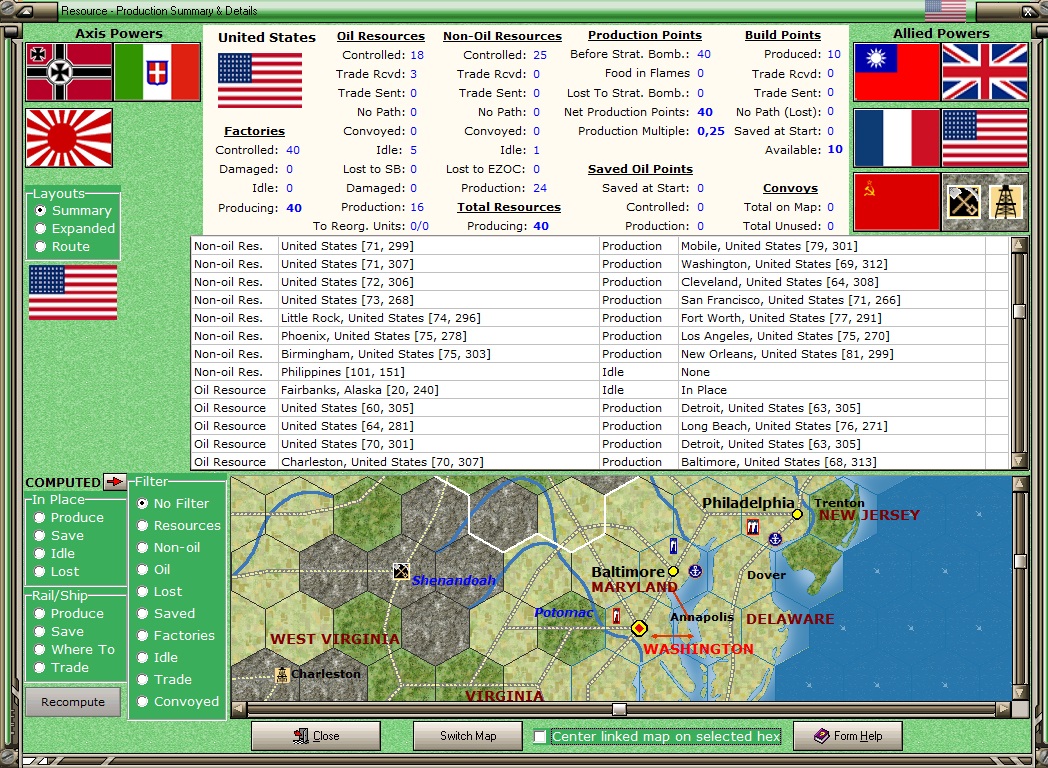Click the anchor port icon near Baltimore
The image size is (1048, 768).
click(x=695, y=571)
